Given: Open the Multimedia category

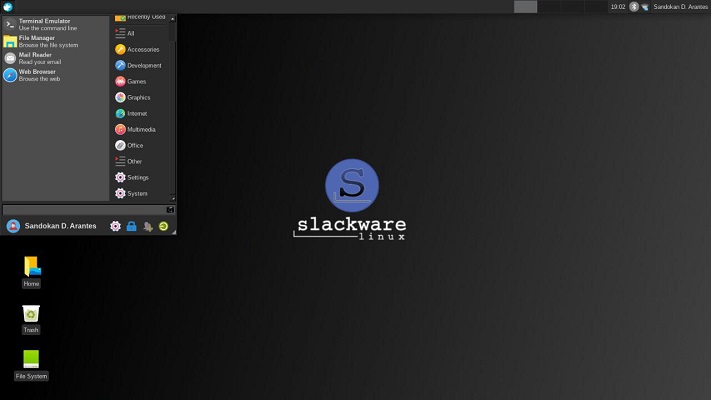Looking at the screenshot, I should click(x=141, y=129).
